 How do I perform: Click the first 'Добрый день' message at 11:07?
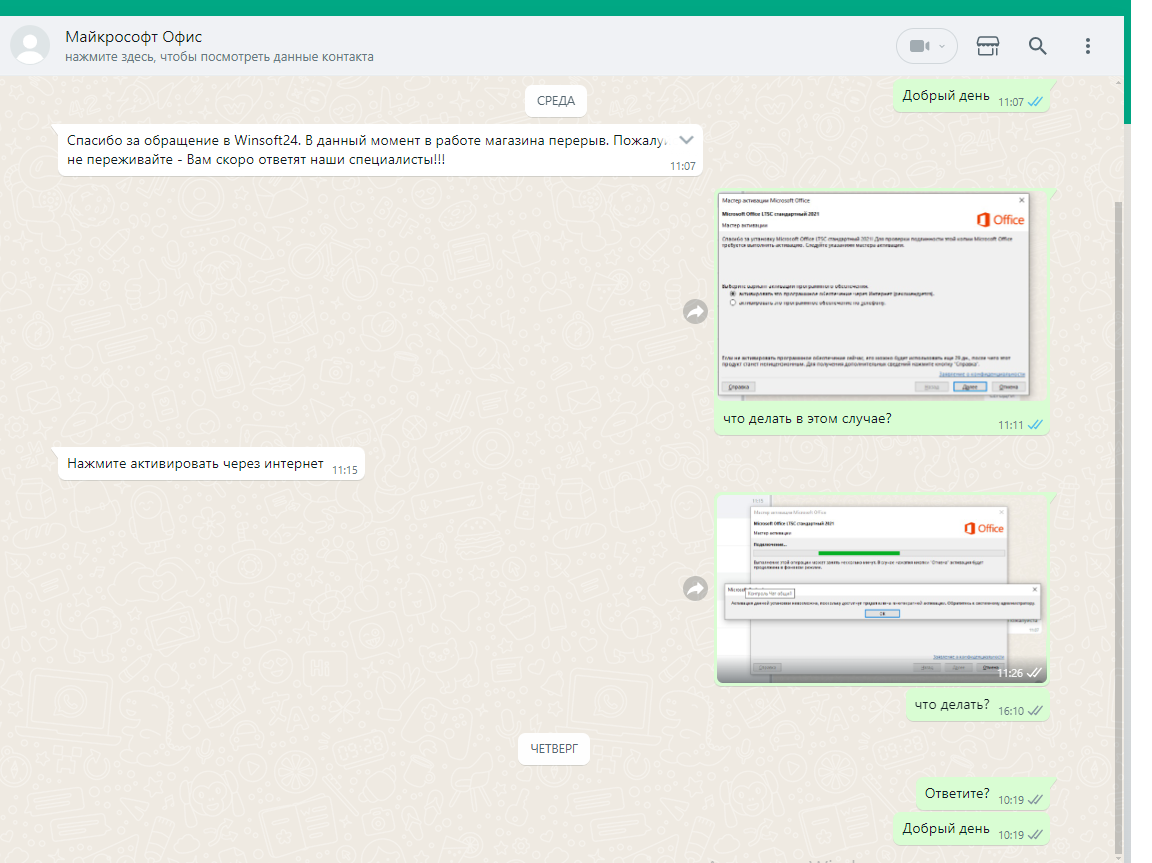tap(971, 96)
